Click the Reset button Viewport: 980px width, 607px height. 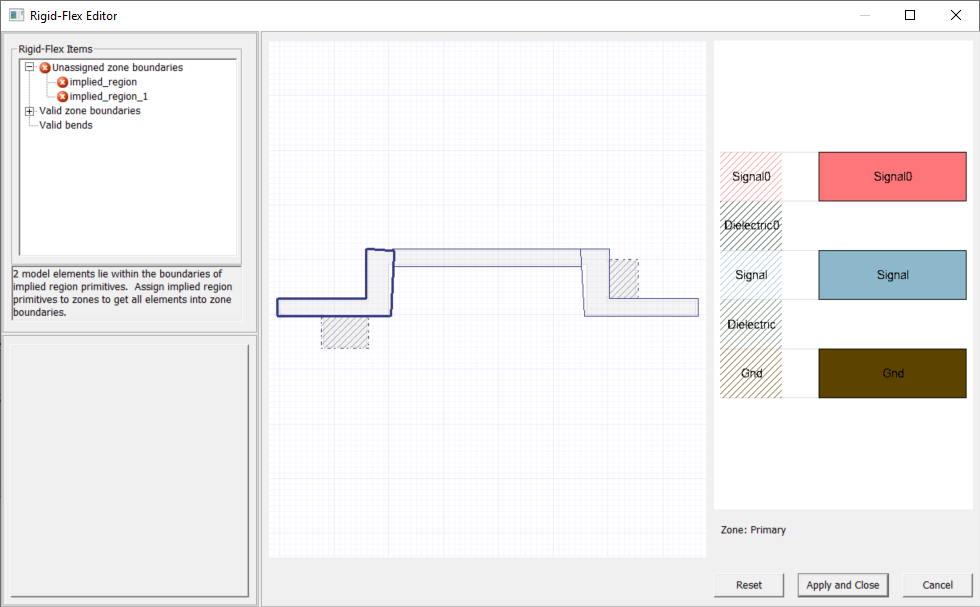[748, 585]
